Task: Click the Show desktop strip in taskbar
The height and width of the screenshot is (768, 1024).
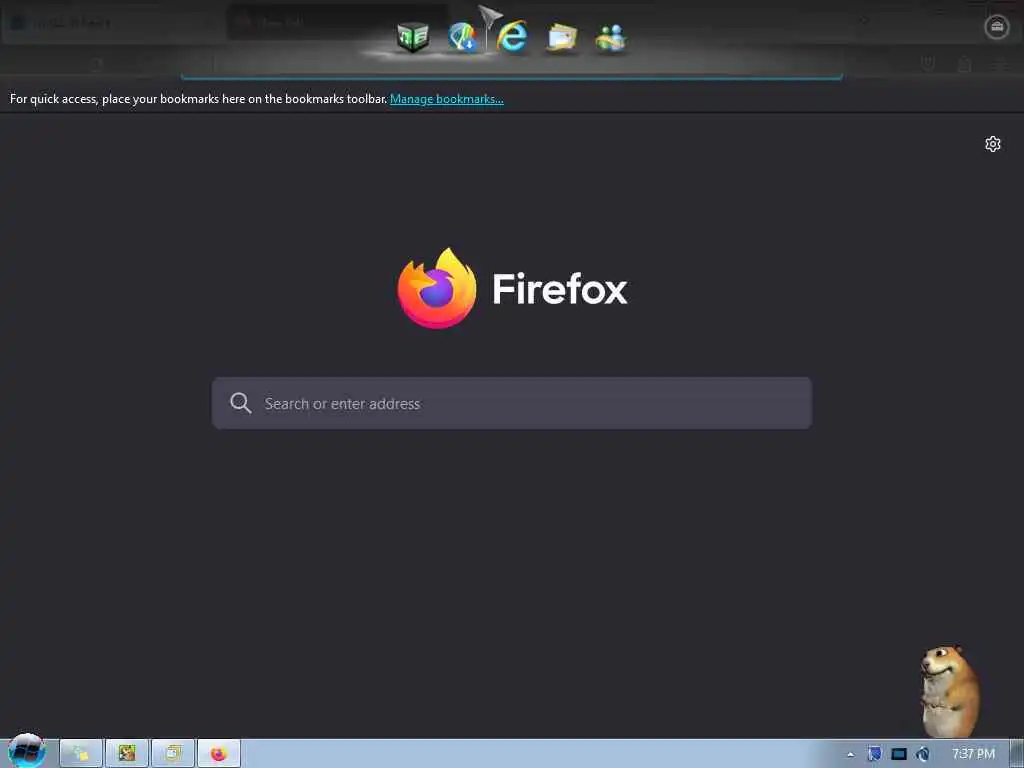Action: pyautogui.click(x=1017, y=754)
